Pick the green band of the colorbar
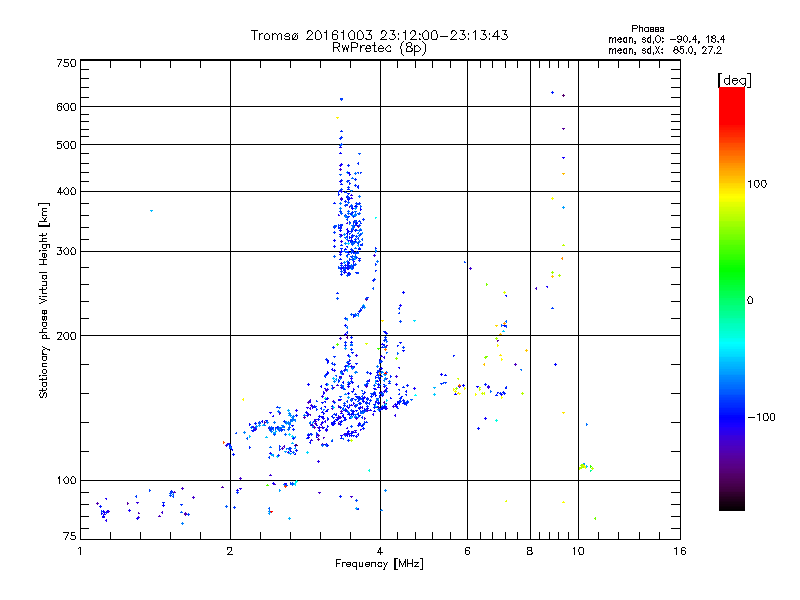Viewport: 800px width, 600px height. (x=732, y=270)
